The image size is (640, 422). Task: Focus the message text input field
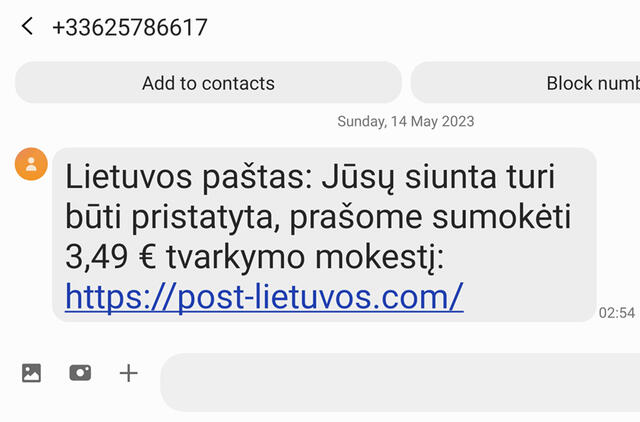(400, 382)
